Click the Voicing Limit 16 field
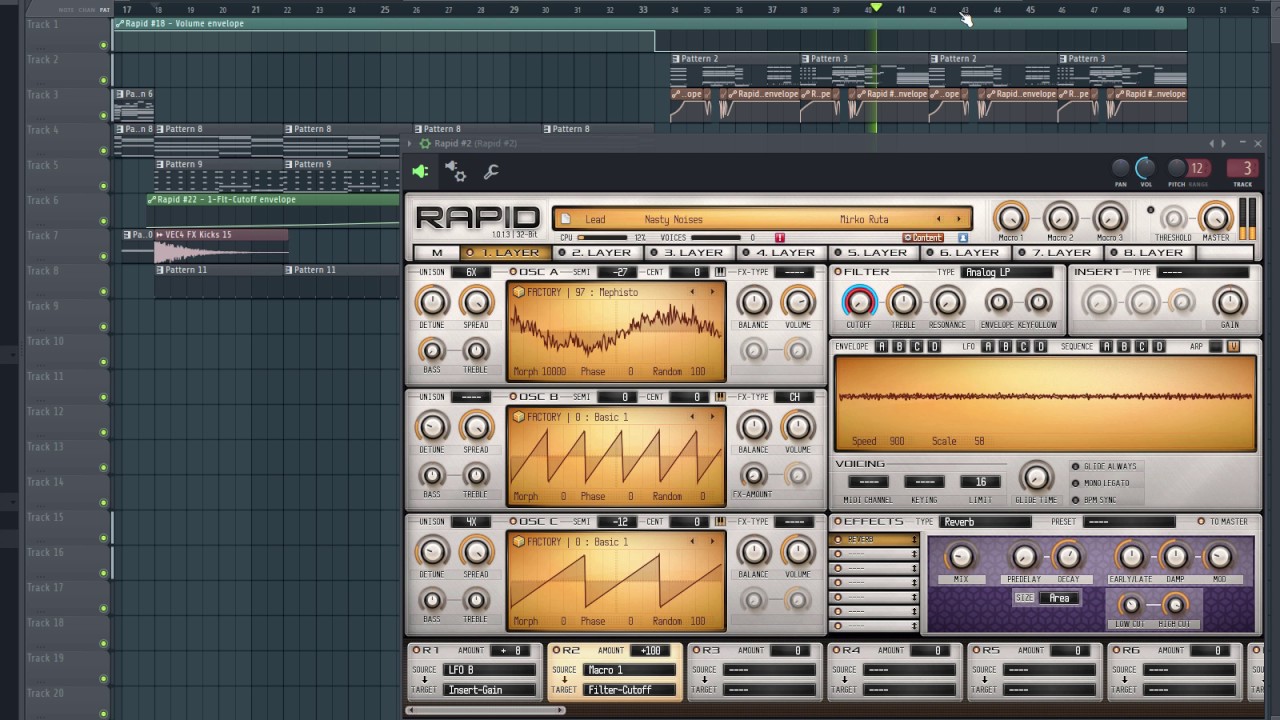Screen dimensions: 1280x720 981,482
